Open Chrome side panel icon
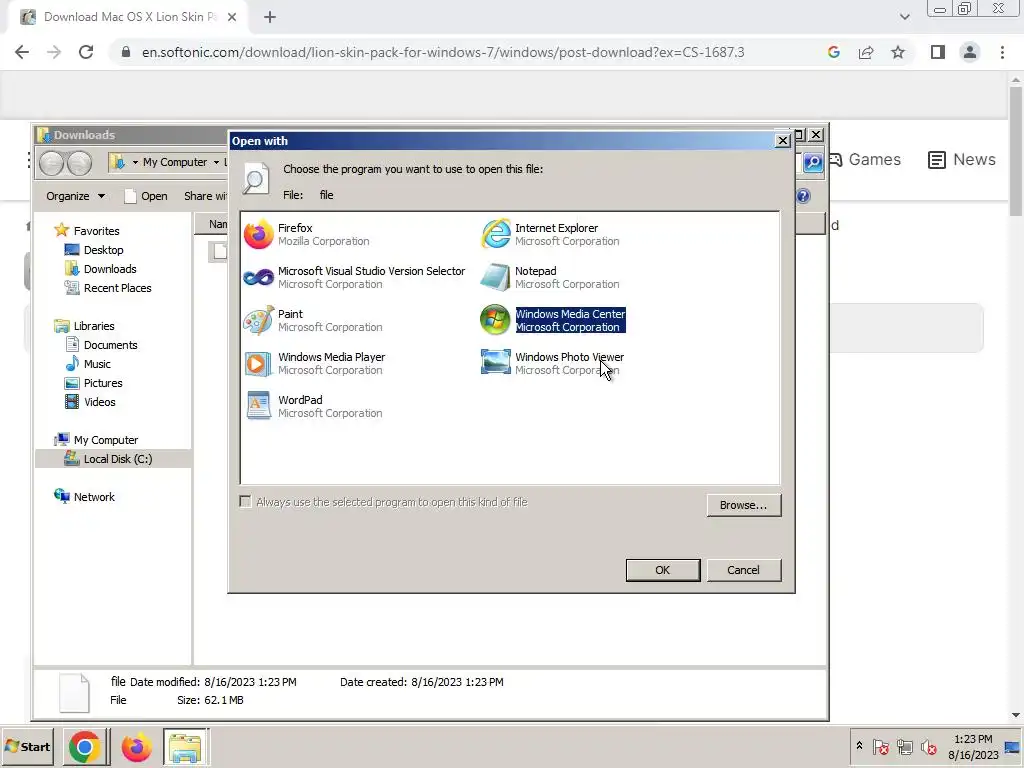This screenshot has width=1024, height=768. (938, 52)
